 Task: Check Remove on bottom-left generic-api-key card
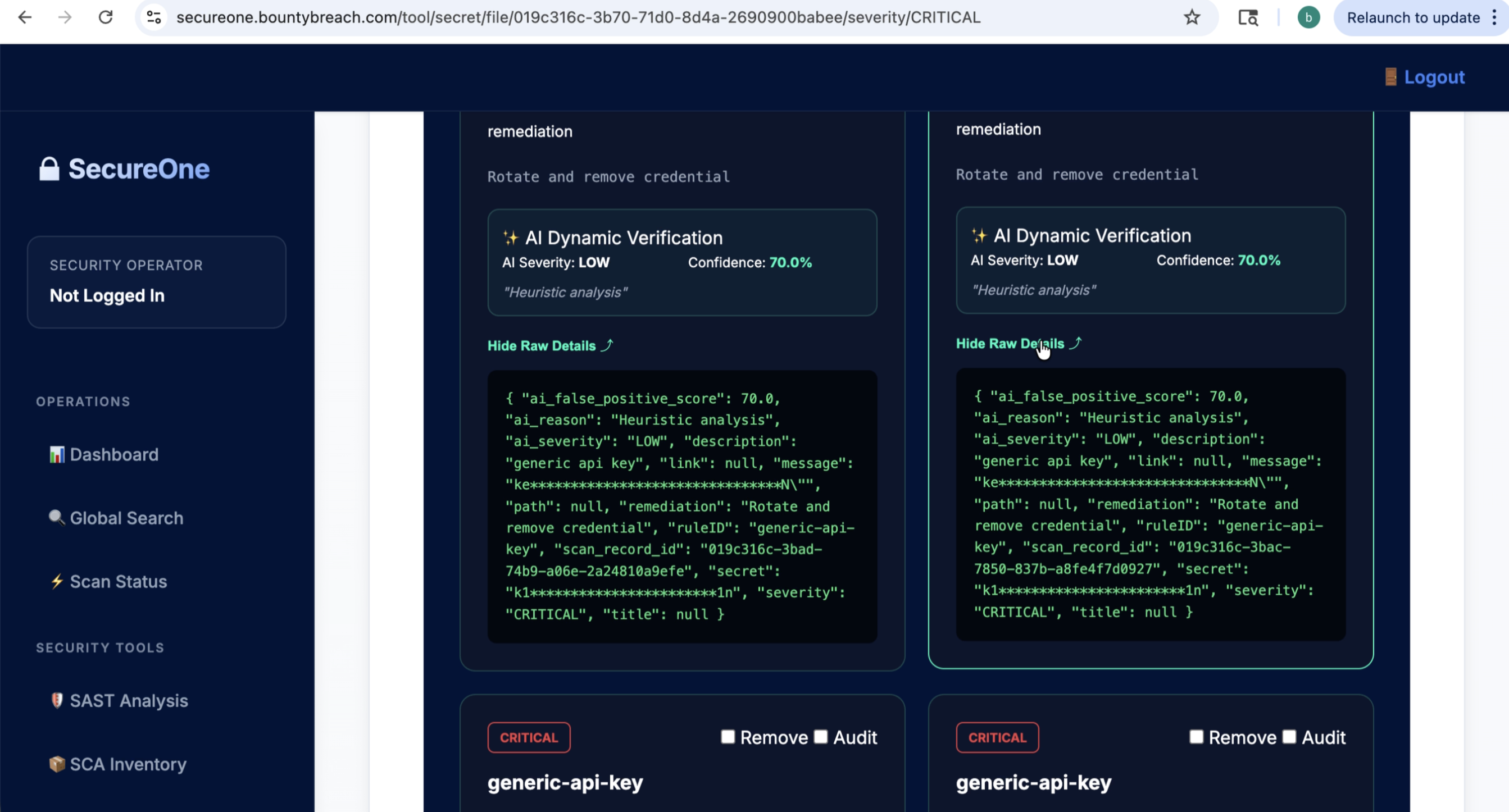pyautogui.click(x=728, y=737)
